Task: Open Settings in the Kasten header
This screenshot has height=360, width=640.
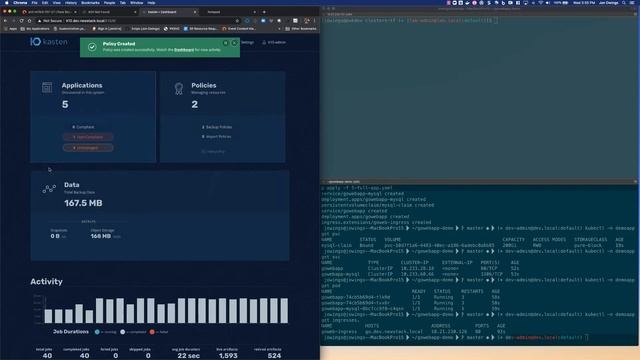Action: pyautogui.click(x=247, y=42)
